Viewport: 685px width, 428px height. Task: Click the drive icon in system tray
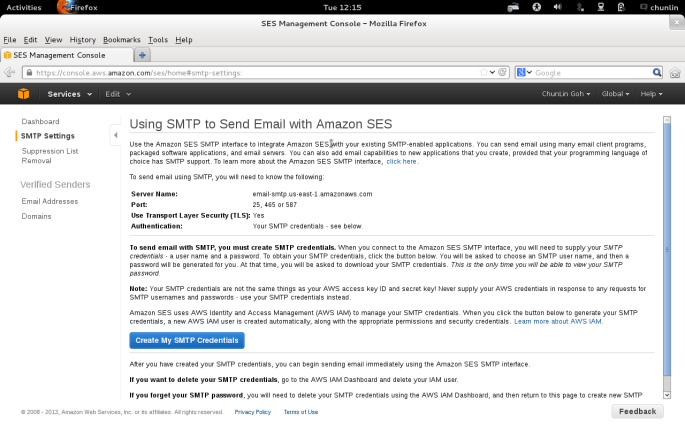513,7
